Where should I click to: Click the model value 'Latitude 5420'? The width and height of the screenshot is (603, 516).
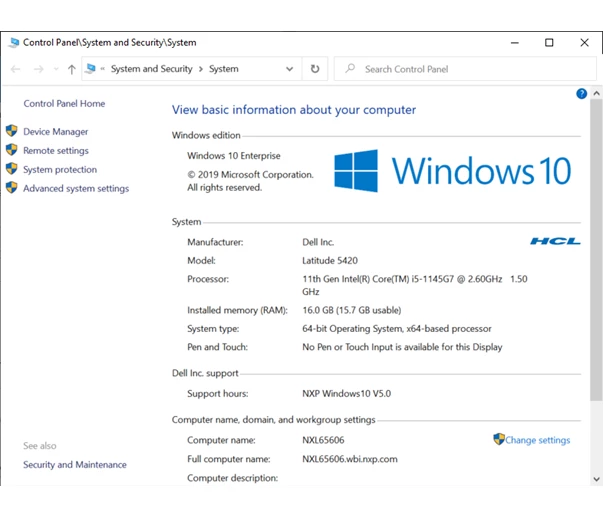coord(330,261)
